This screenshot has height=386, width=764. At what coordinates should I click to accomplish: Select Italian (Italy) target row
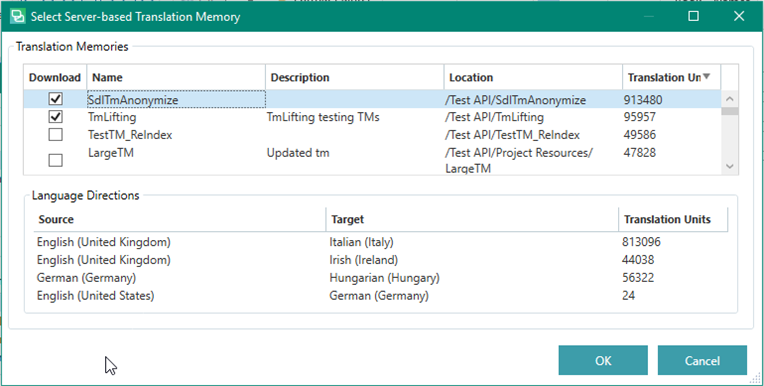click(361, 242)
